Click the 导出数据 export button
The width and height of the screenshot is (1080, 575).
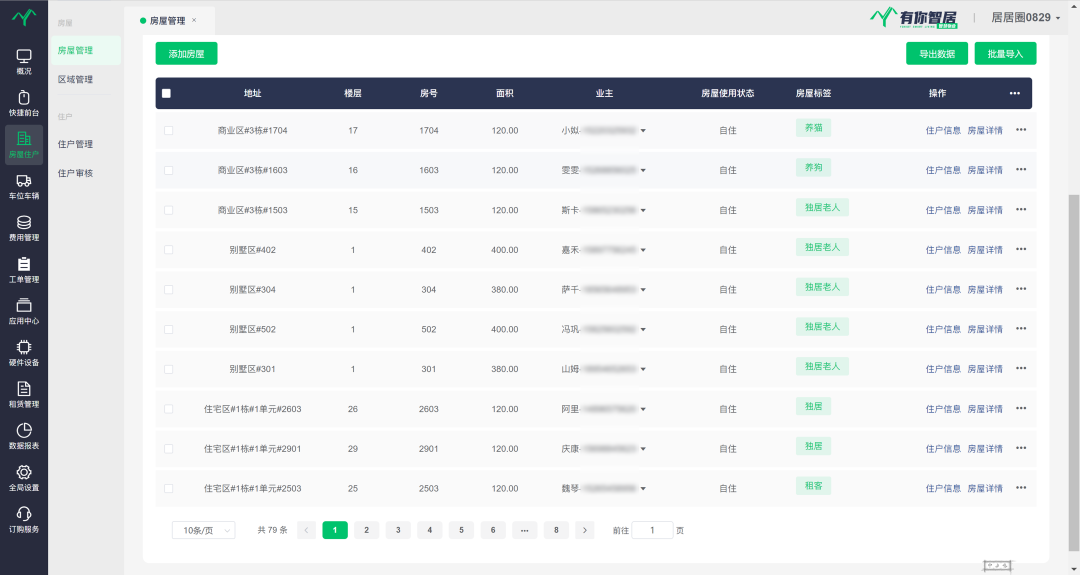[x=937, y=54]
